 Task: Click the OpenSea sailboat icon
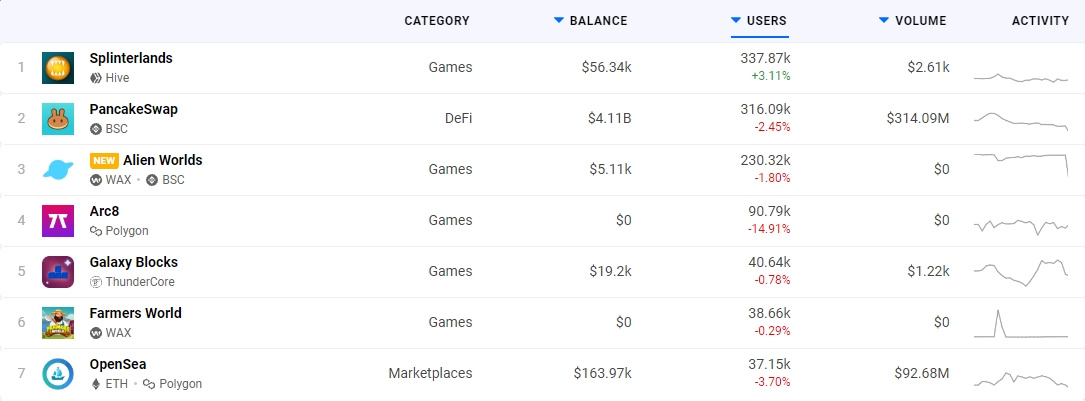pos(58,374)
